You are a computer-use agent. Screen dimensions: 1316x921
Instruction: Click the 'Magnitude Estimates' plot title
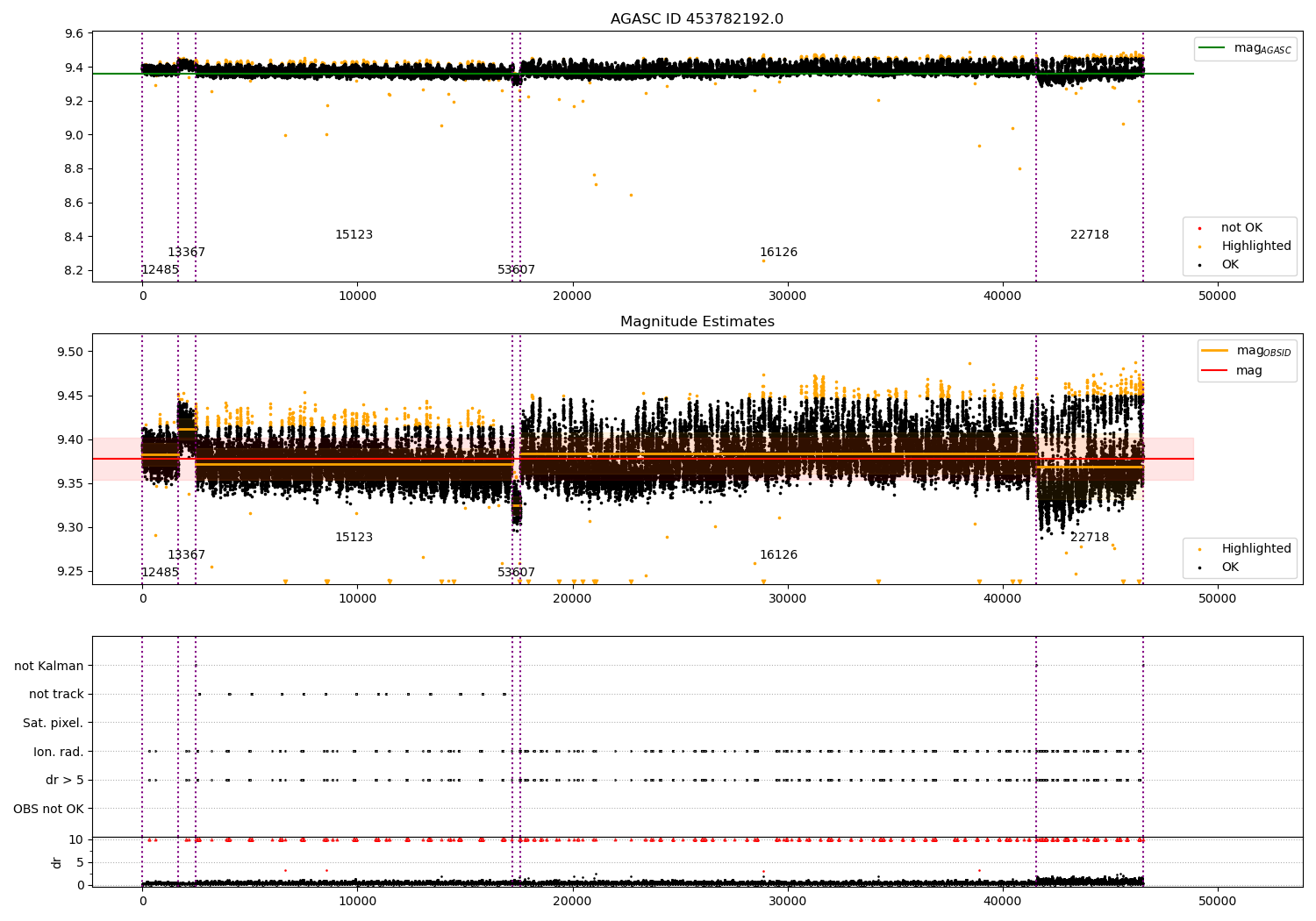[697, 322]
